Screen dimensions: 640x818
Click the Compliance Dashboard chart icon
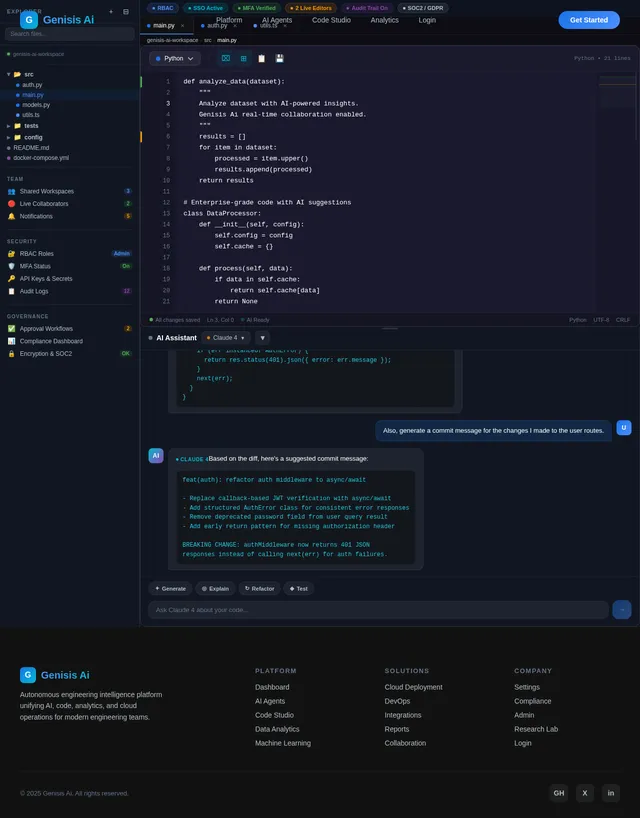pos(11,342)
